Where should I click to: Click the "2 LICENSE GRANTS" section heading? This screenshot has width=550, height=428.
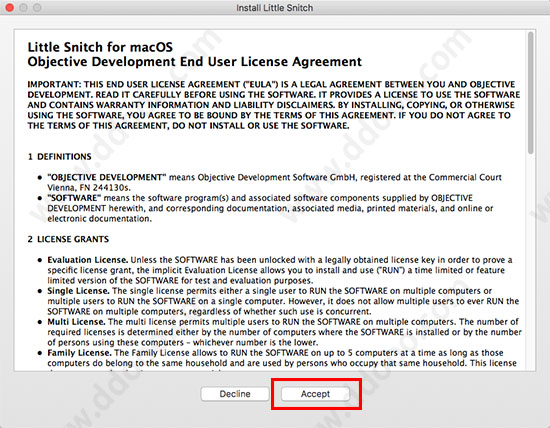tap(68, 239)
